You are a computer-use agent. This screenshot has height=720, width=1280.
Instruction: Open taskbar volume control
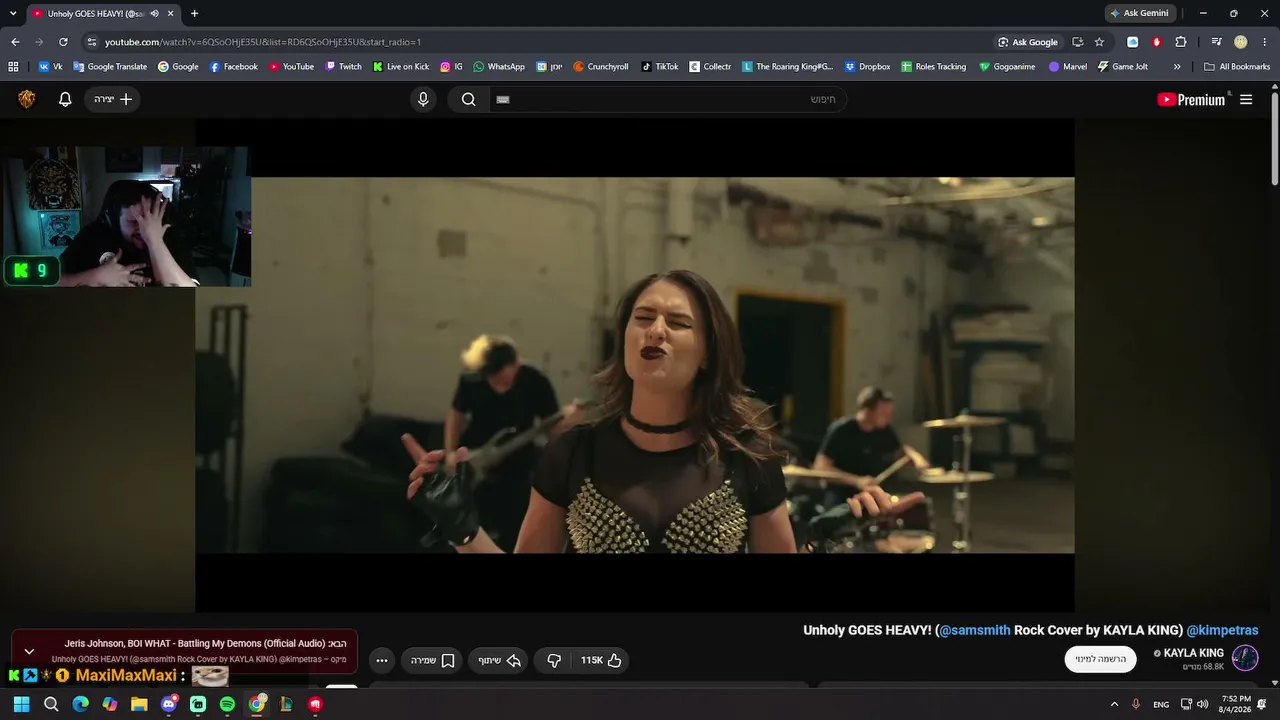click(x=1202, y=704)
